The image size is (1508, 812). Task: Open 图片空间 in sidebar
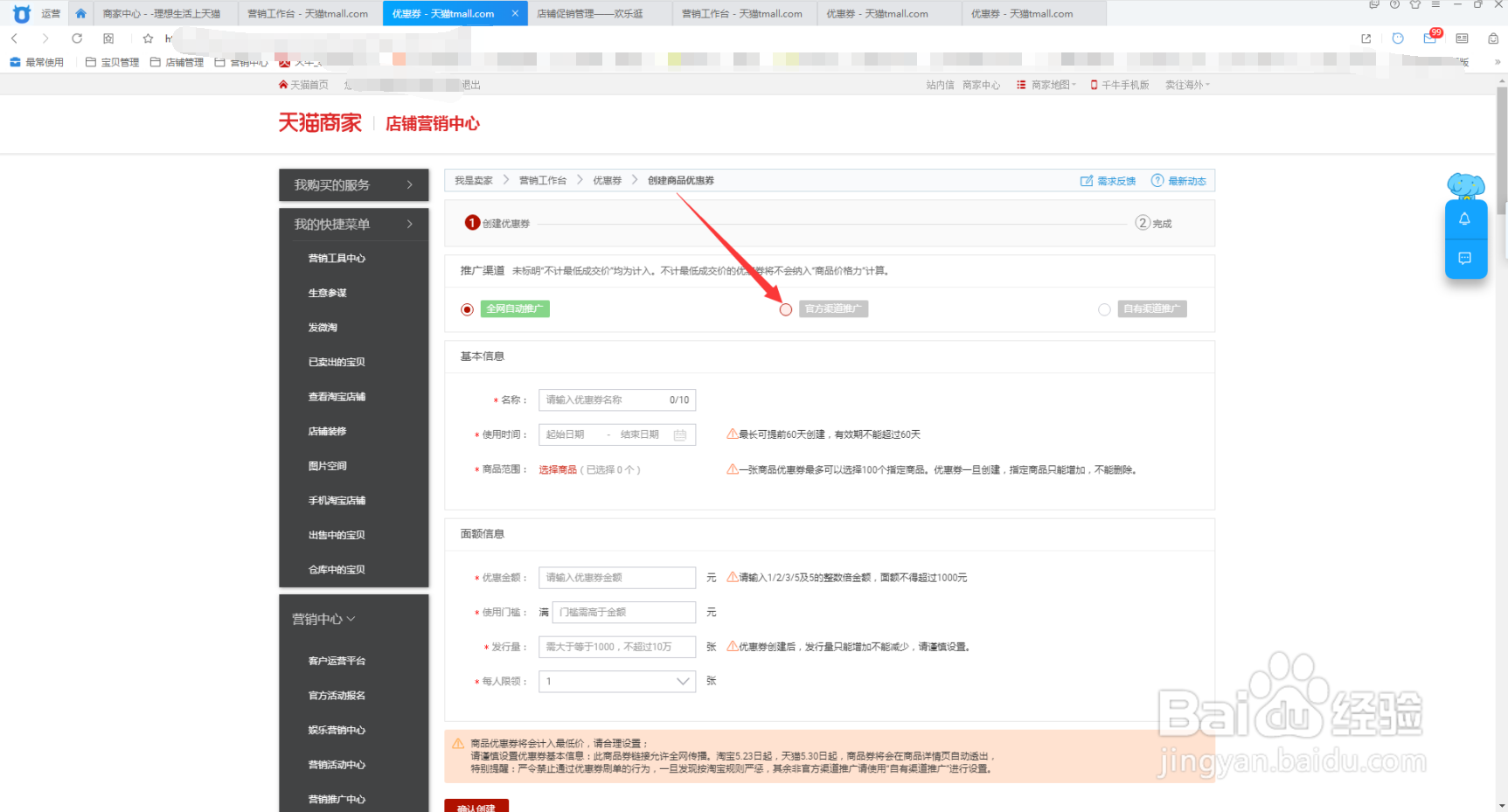coord(327,466)
